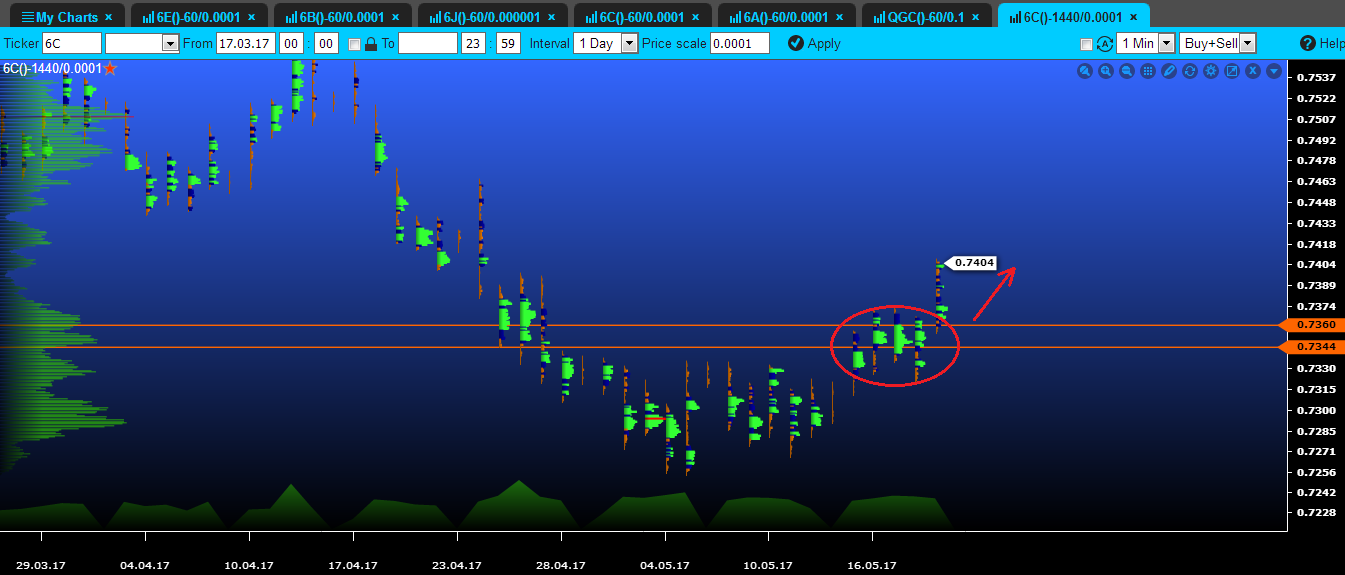Click the empty To date field

tap(427, 43)
